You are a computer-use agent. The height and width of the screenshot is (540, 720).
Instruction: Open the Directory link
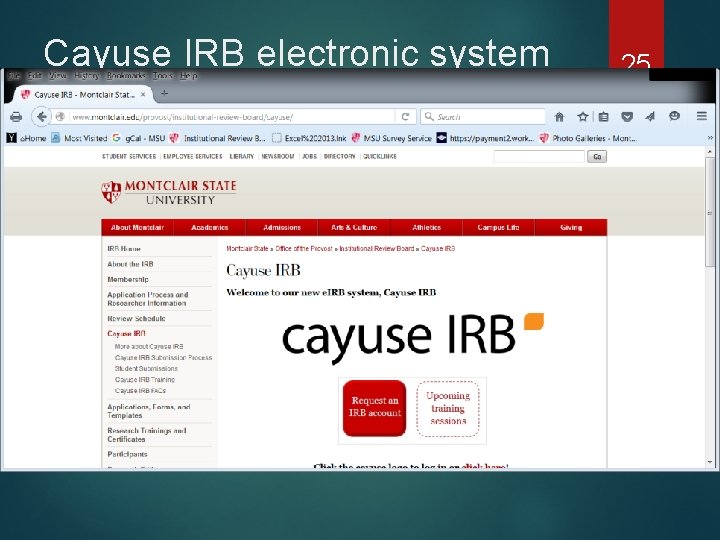click(x=339, y=157)
